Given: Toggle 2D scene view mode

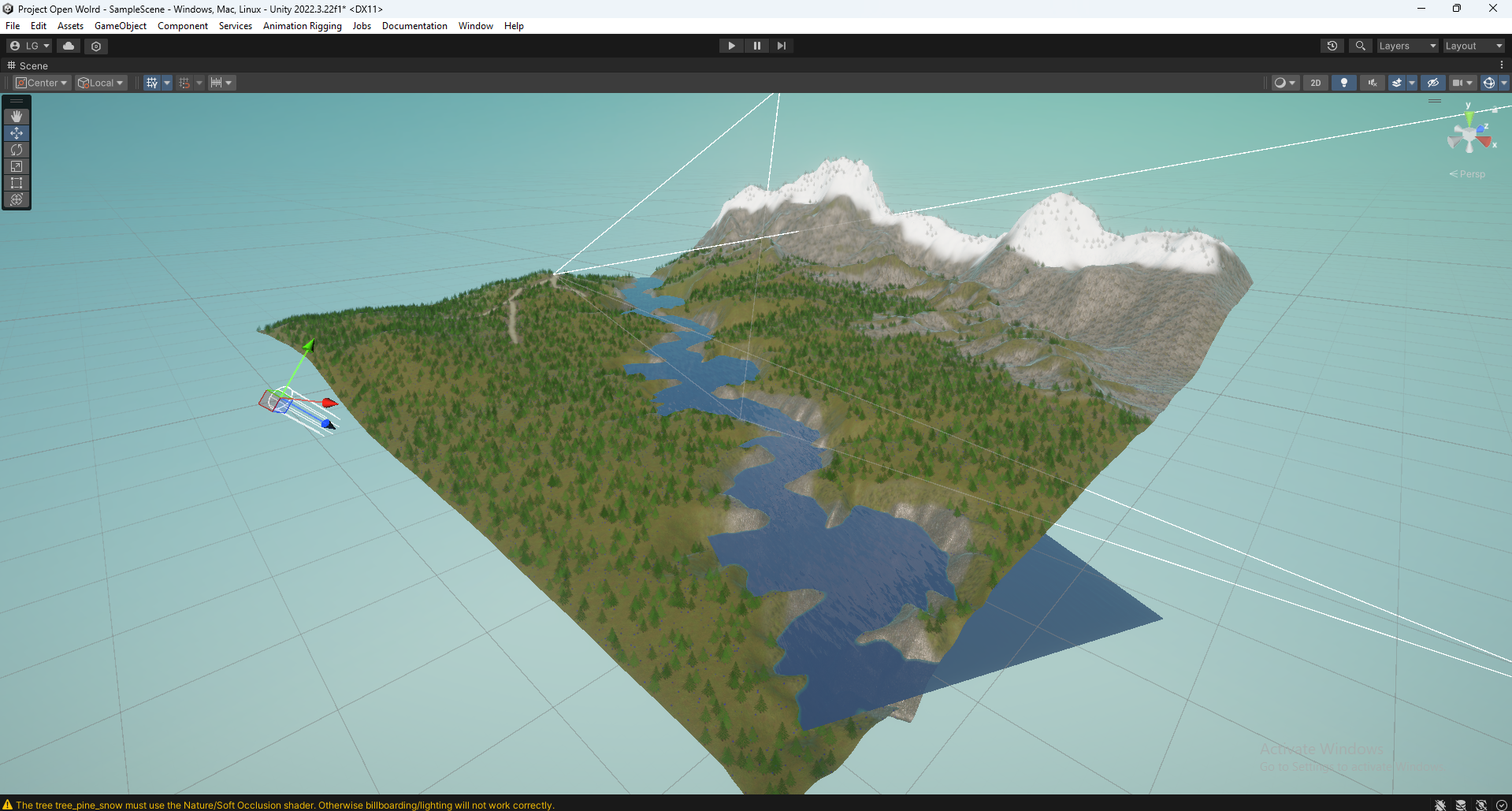Looking at the screenshot, I should [1315, 82].
